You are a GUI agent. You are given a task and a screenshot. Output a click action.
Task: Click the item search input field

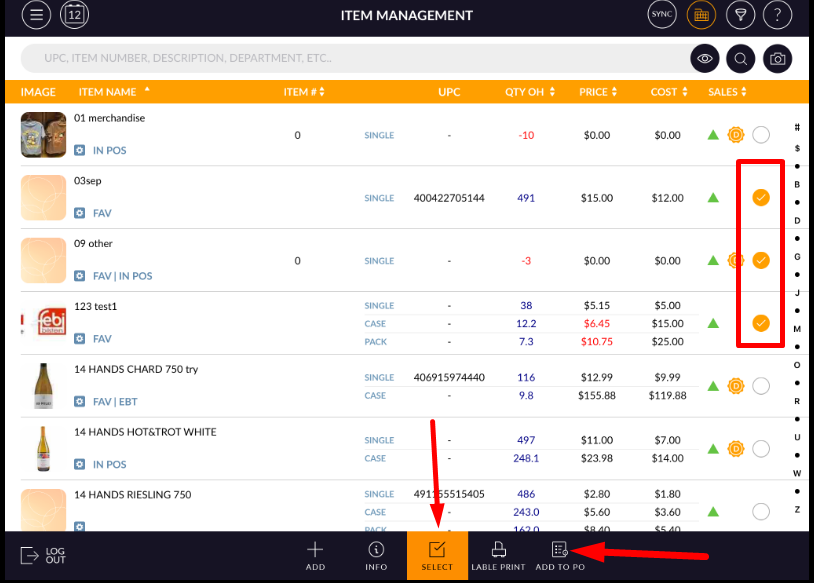click(x=350, y=59)
